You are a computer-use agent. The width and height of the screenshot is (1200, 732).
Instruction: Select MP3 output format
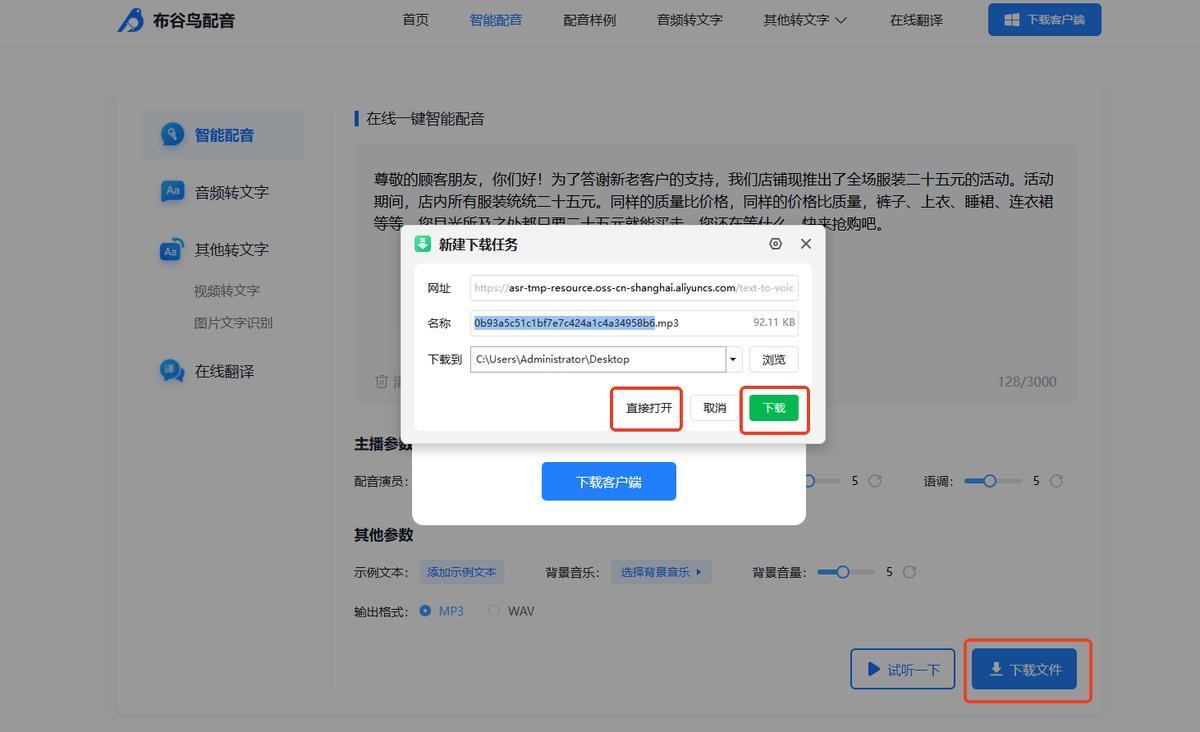pos(426,611)
